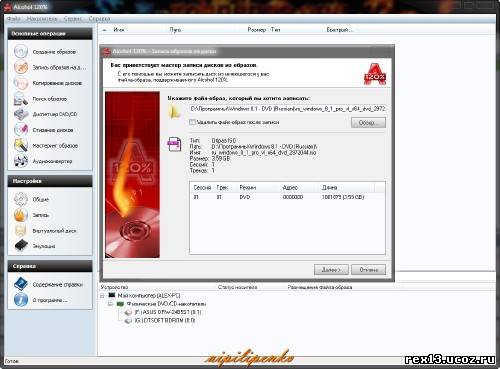Click the Help panel header in sidebar
Image resolution: width=500 pixels, height=369 pixels.
[50, 266]
